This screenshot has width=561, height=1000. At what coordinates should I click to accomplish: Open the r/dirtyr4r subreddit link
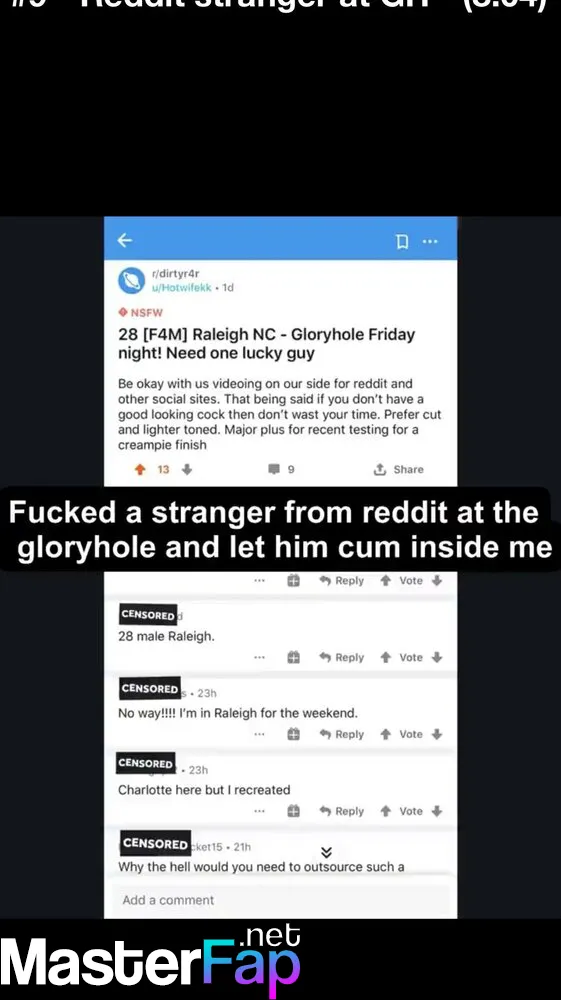tap(175, 274)
